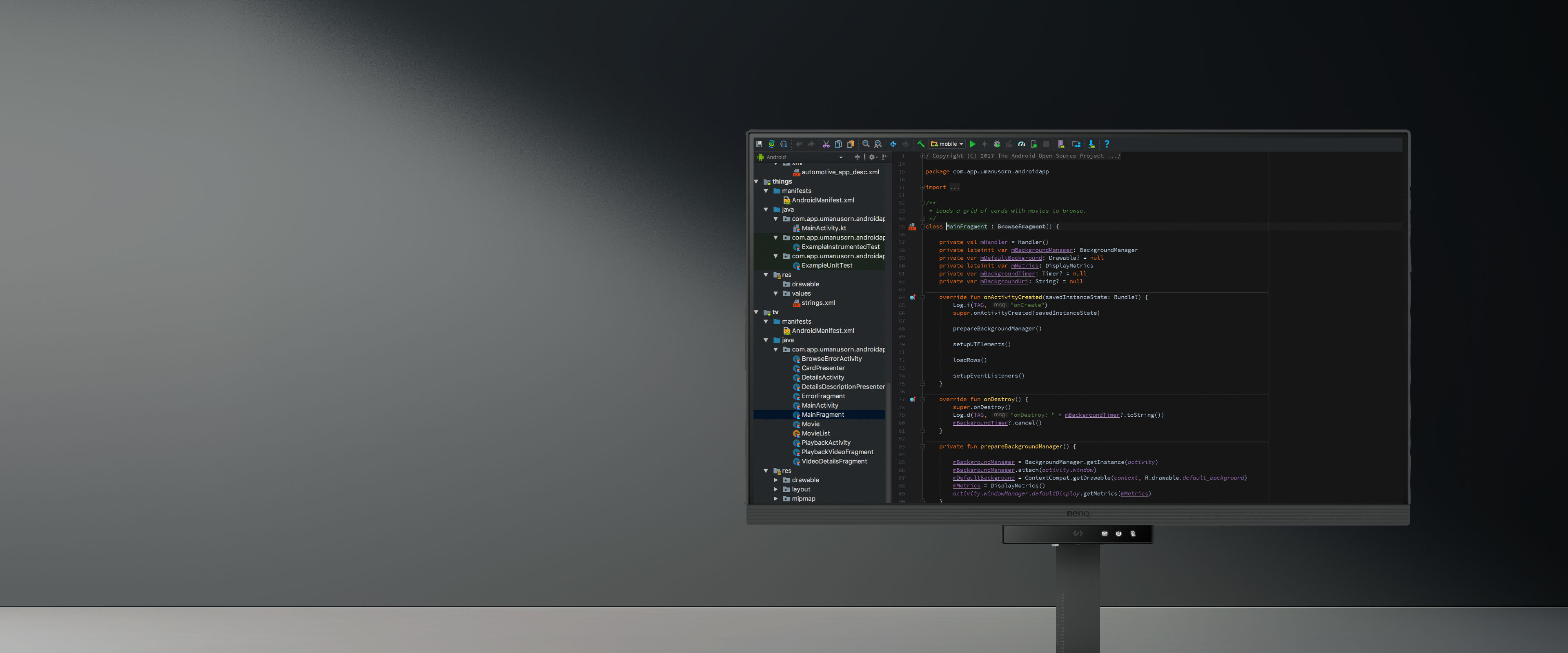Image resolution: width=1568 pixels, height=653 pixels.
Task: Stop the running app with the square icon
Action: pyautogui.click(x=1047, y=144)
